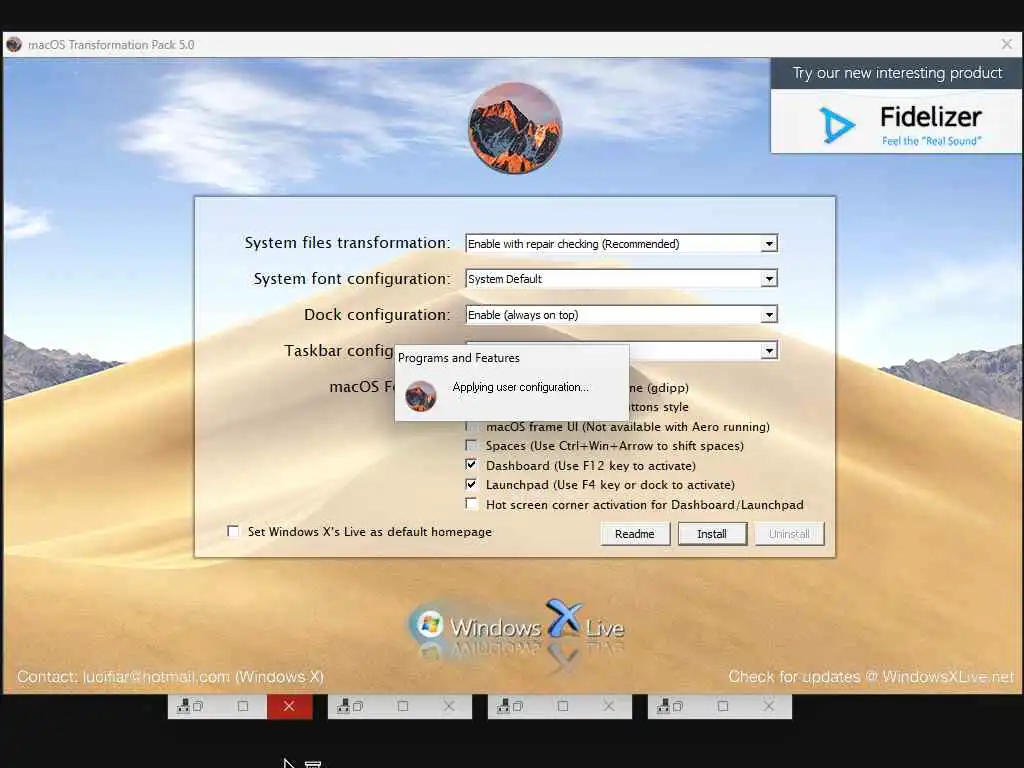The width and height of the screenshot is (1024, 768).
Task: Toggle the macOS frame UI checkbox
Action: coord(471,426)
